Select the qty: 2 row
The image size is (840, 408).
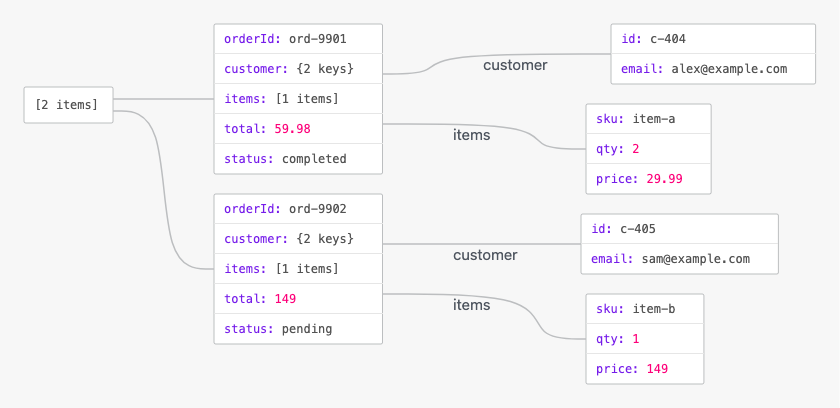[x=648, y=149]
